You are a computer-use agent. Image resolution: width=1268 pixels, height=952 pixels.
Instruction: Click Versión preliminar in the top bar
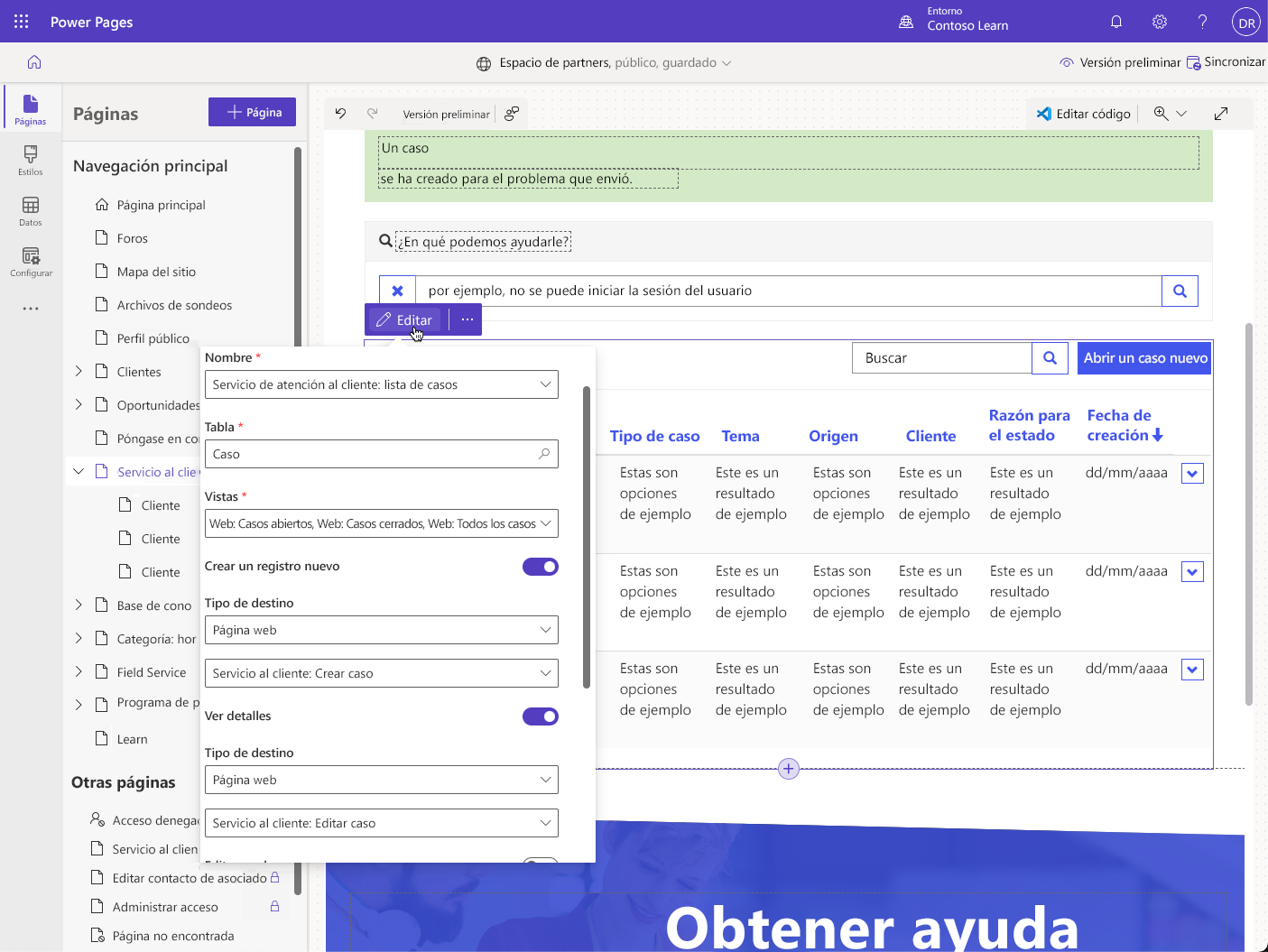[1119, 62]
